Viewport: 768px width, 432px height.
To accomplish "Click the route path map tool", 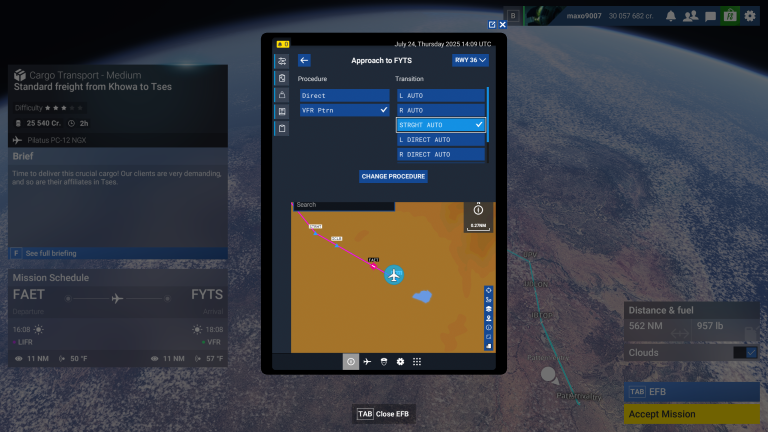I will 488,300.
